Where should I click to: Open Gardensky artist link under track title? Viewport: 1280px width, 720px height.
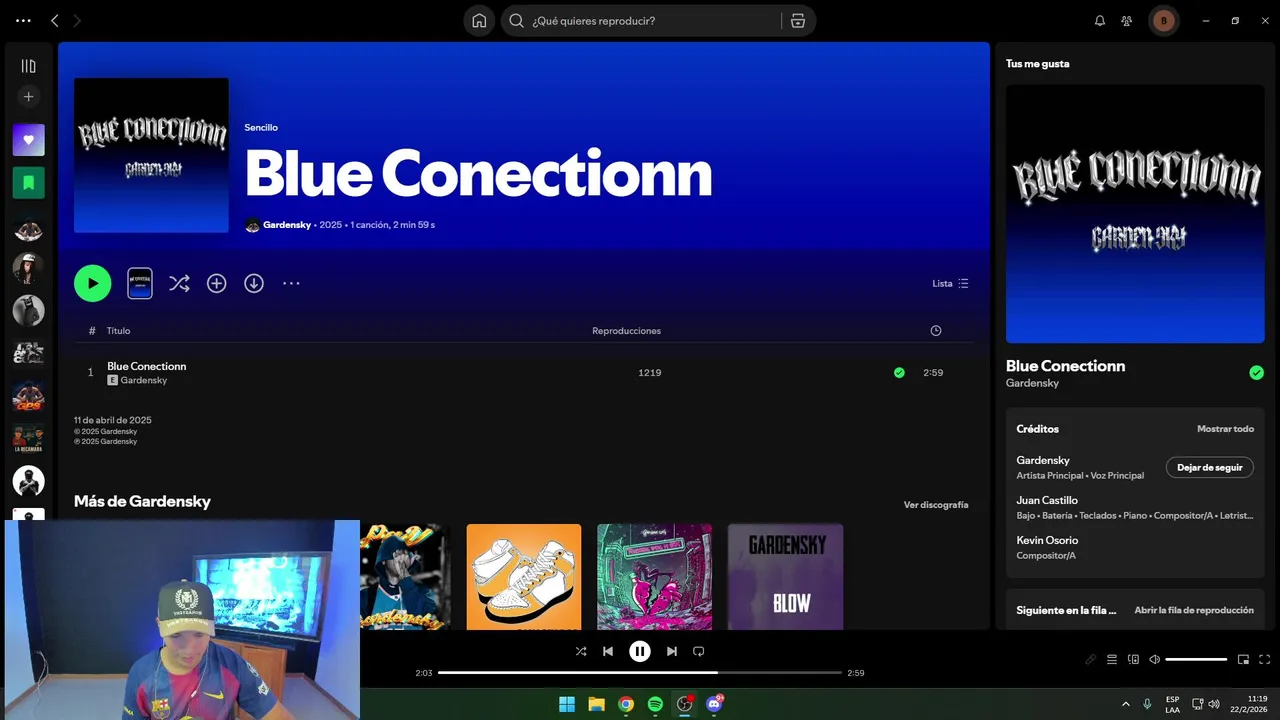144,380
